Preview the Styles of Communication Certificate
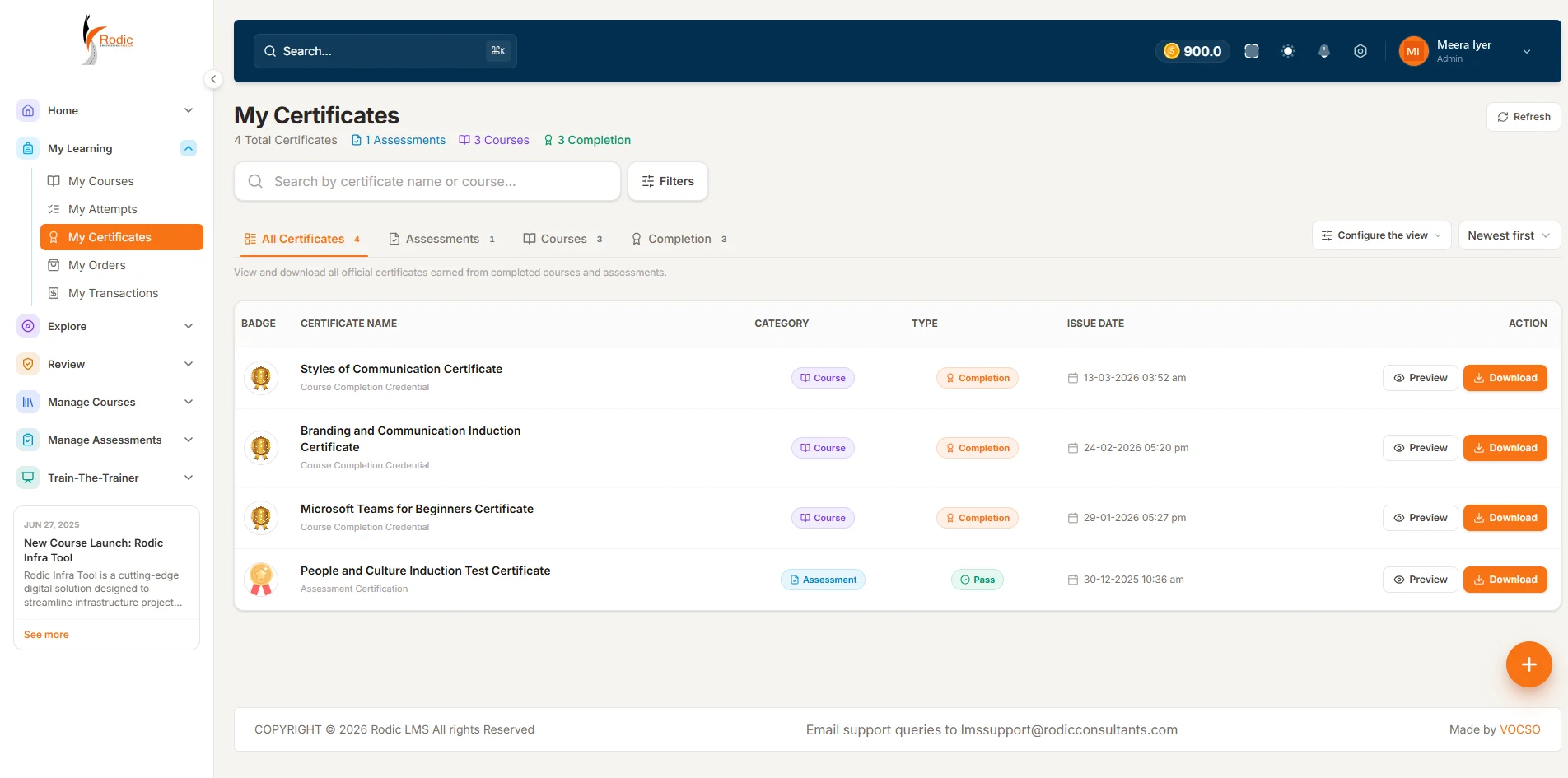The width and height of the screenshot is (1568, 778). coord(1421,378)
